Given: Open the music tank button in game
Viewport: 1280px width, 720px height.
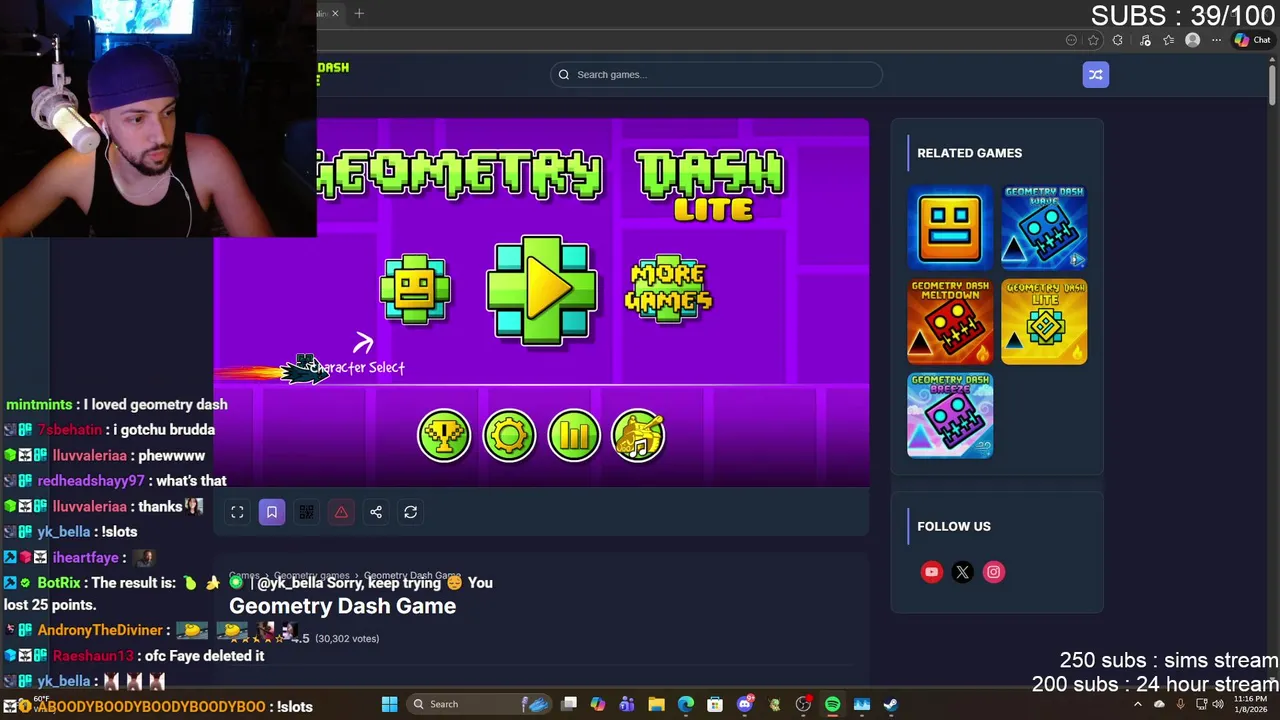Looking at the screenshot, I should pyautogui.click(x=638, y=435).
